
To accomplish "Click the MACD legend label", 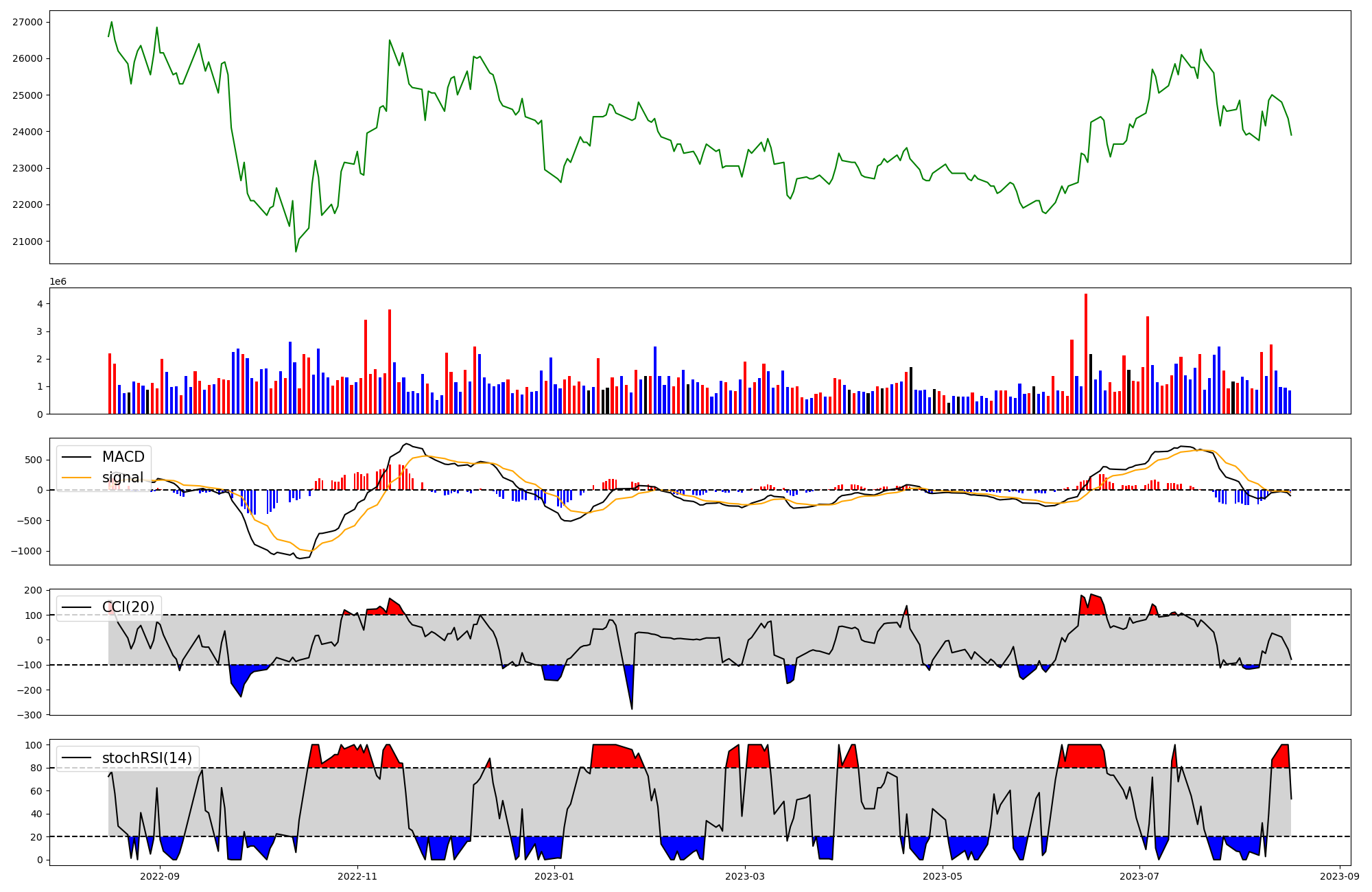I will 123,457.
